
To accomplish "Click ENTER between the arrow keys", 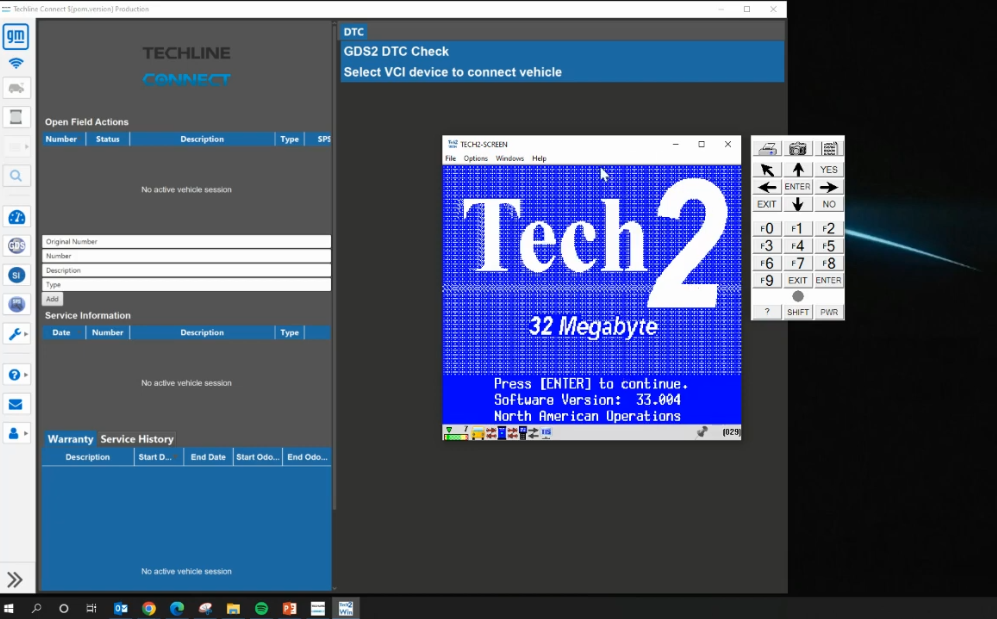I will [797, 187].
